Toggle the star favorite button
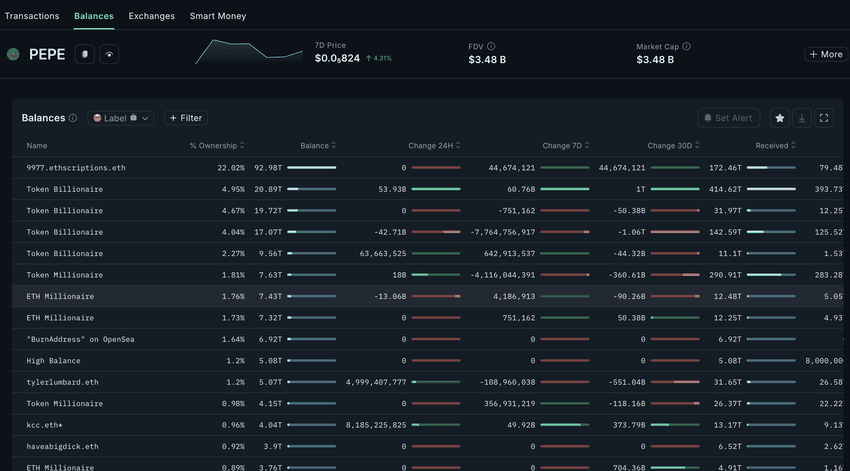 (x=779, y=118)
